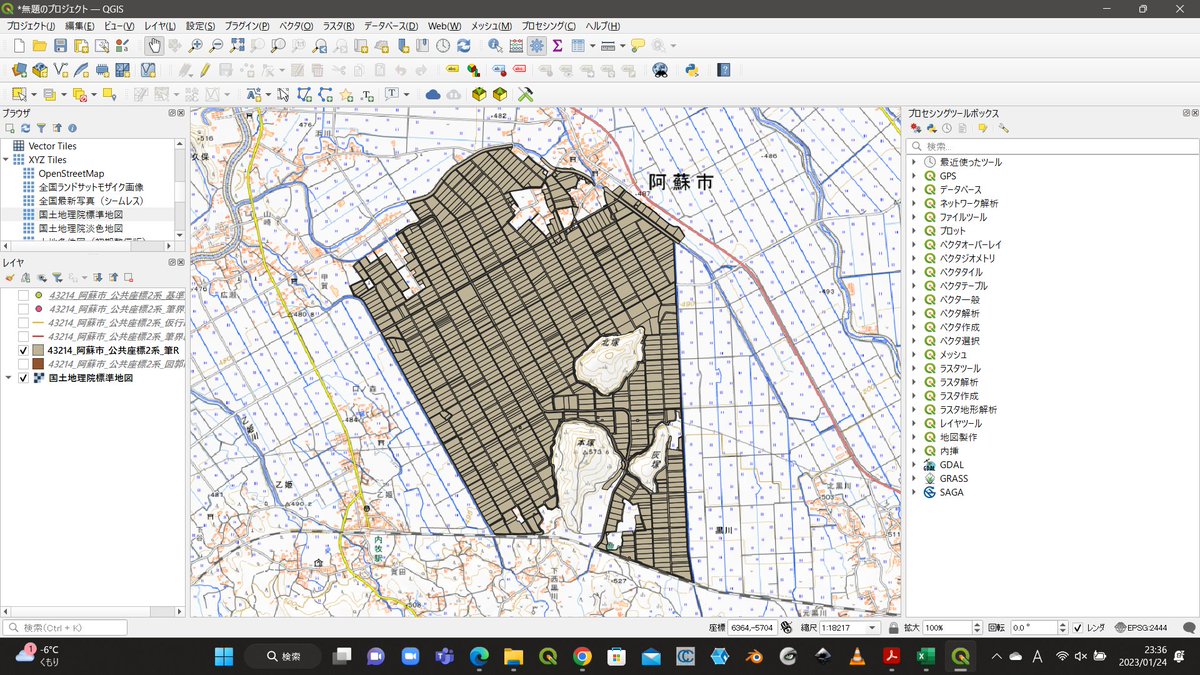Select the Pan Map hand tool
The image size is (1200, 675).
pos(154,46)
